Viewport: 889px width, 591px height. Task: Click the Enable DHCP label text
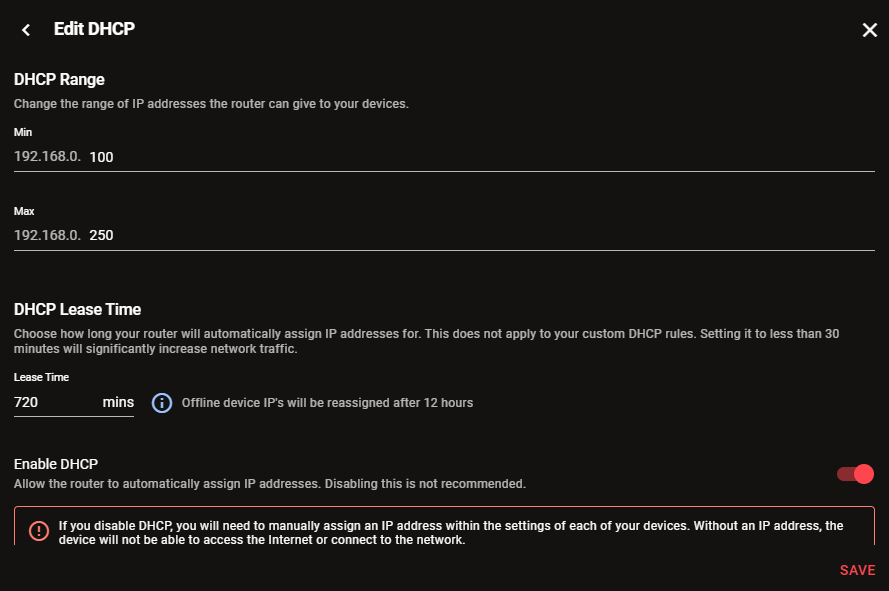(56, 464)
